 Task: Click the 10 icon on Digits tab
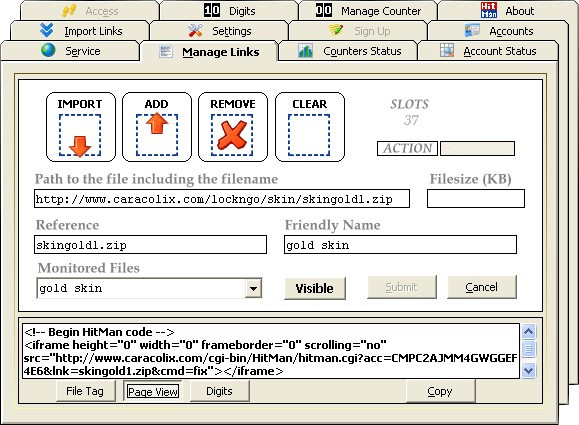[212, 10]
